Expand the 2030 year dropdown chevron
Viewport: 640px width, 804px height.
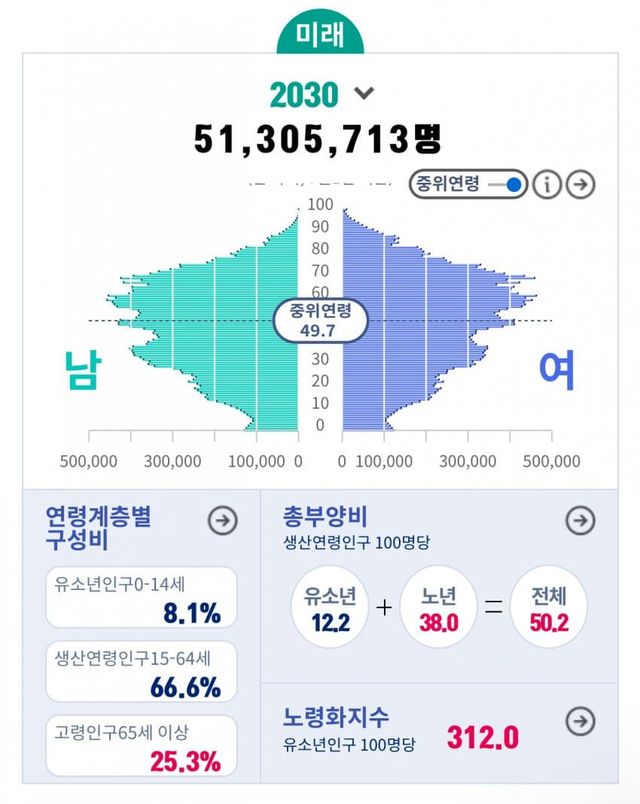coord(364,94)
